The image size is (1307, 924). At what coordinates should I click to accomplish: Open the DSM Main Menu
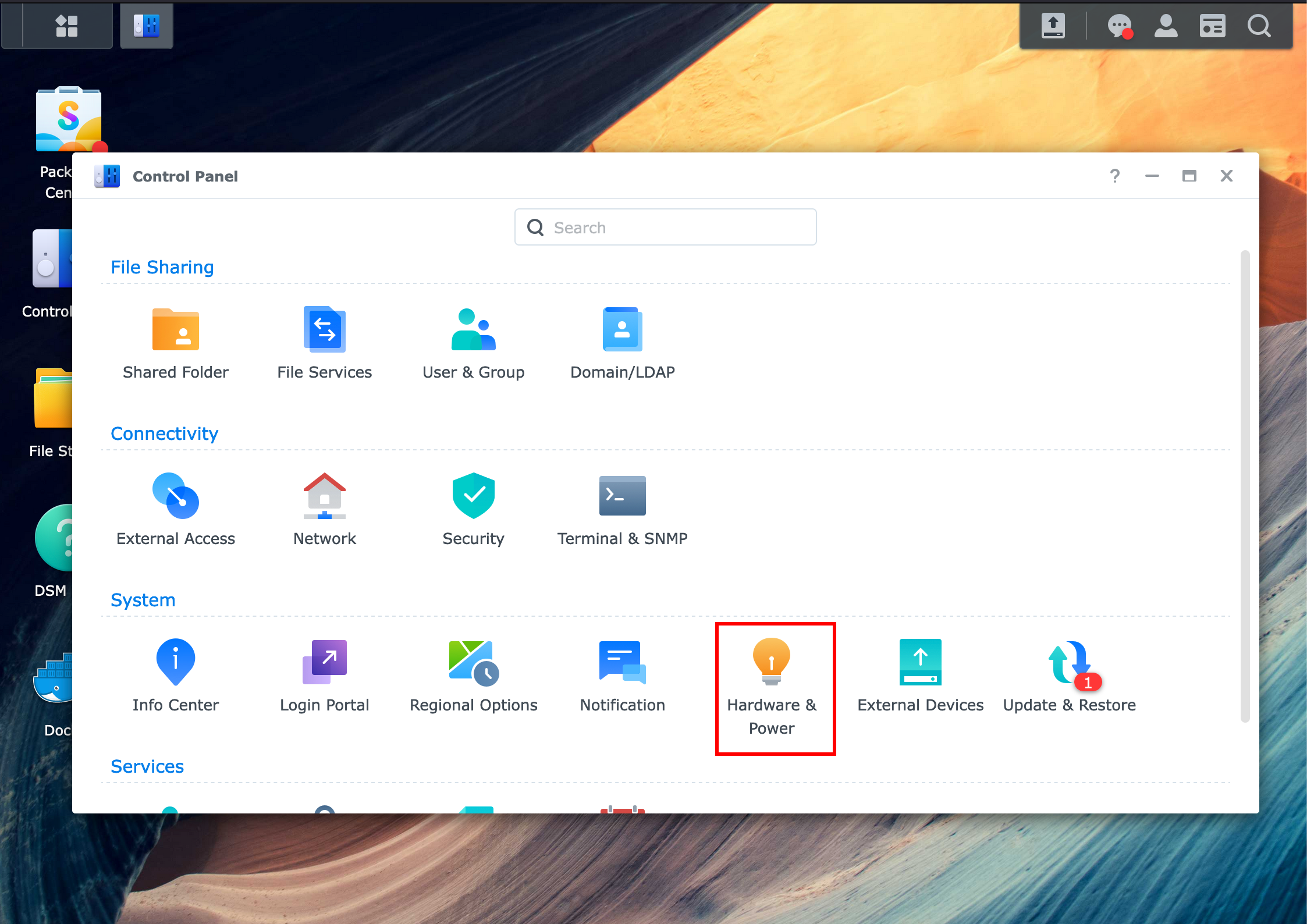click(x=66, y=26)
